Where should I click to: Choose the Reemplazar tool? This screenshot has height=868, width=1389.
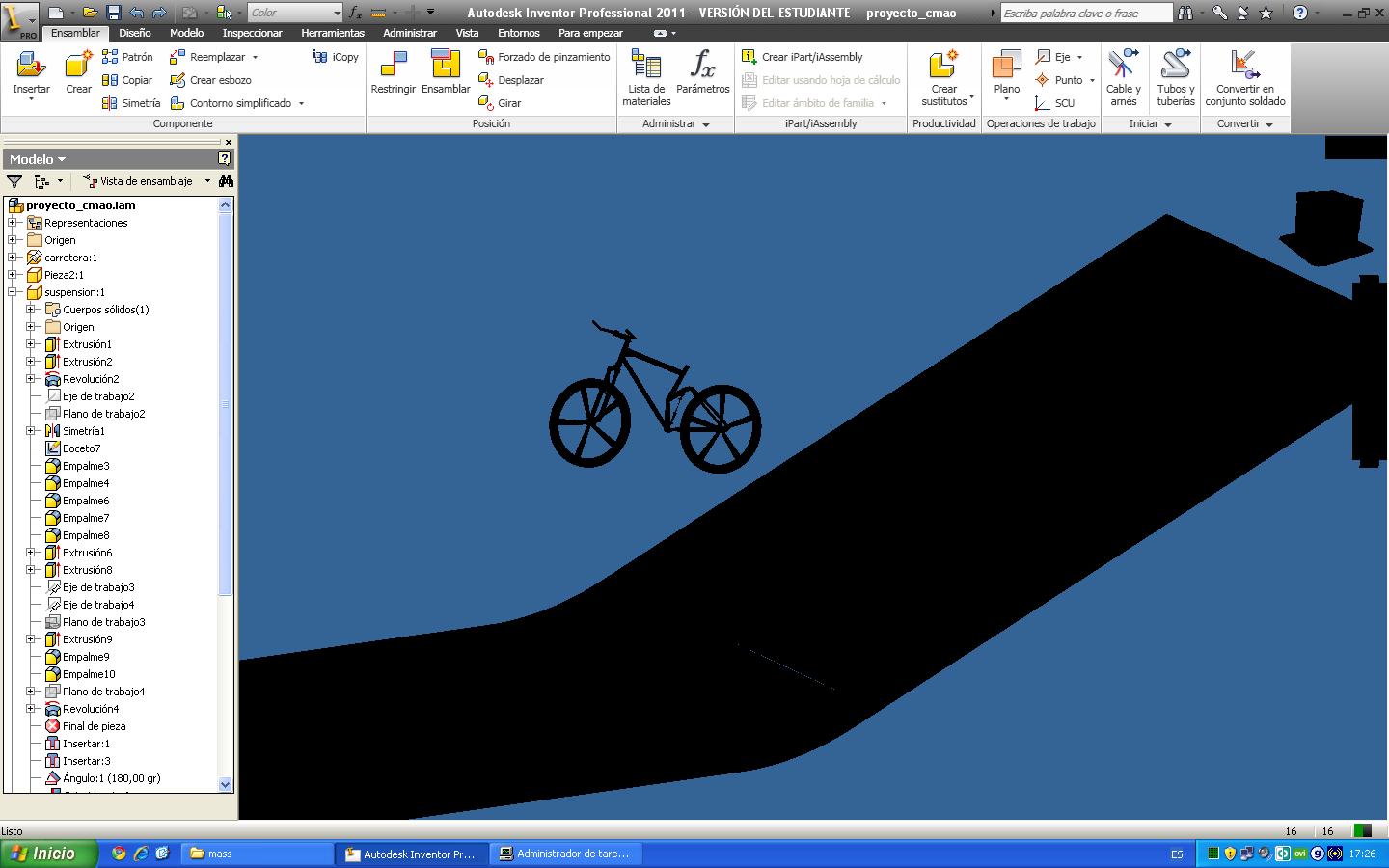click(214, 57)
